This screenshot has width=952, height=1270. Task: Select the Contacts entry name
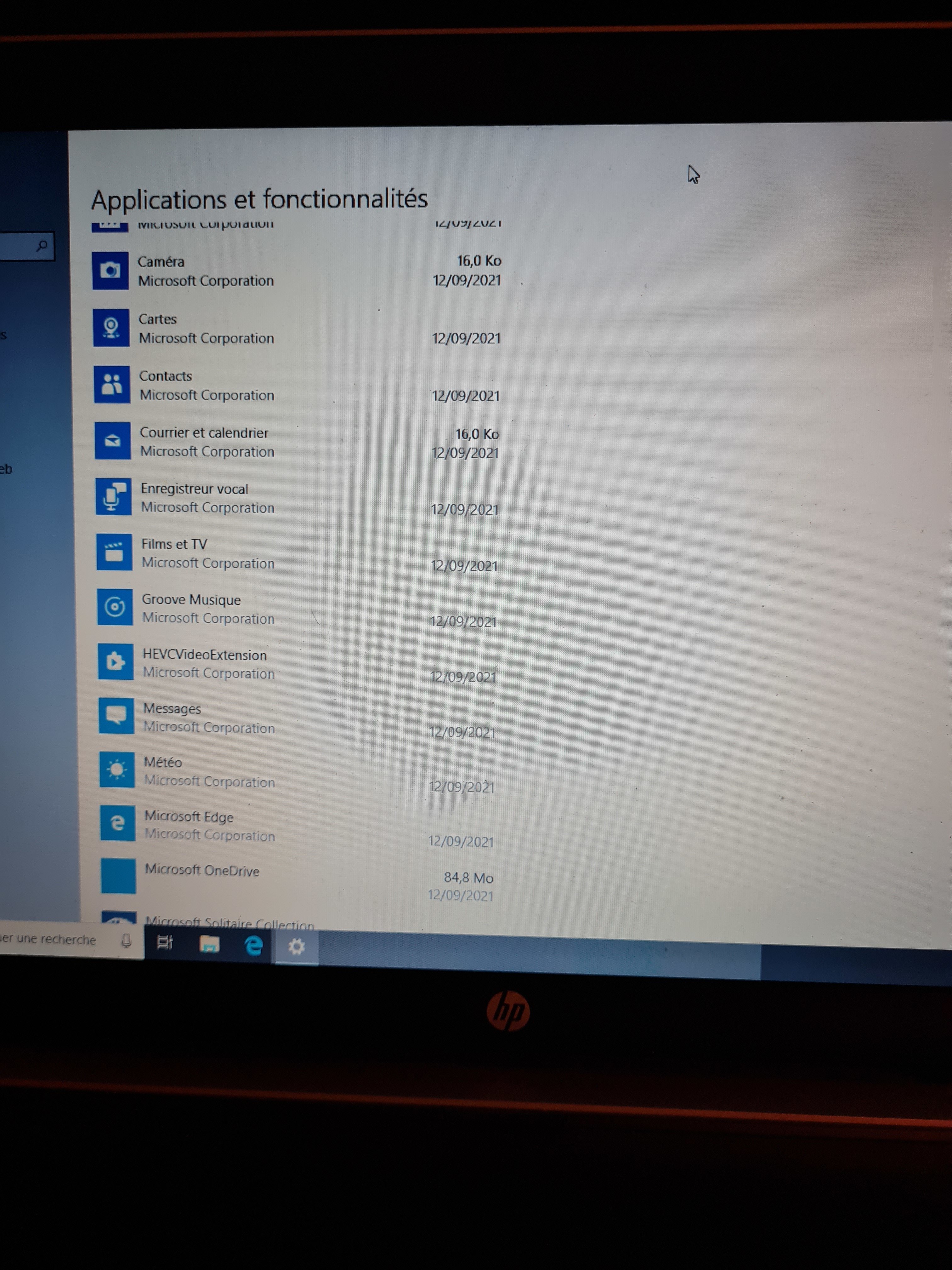[165, 376]
